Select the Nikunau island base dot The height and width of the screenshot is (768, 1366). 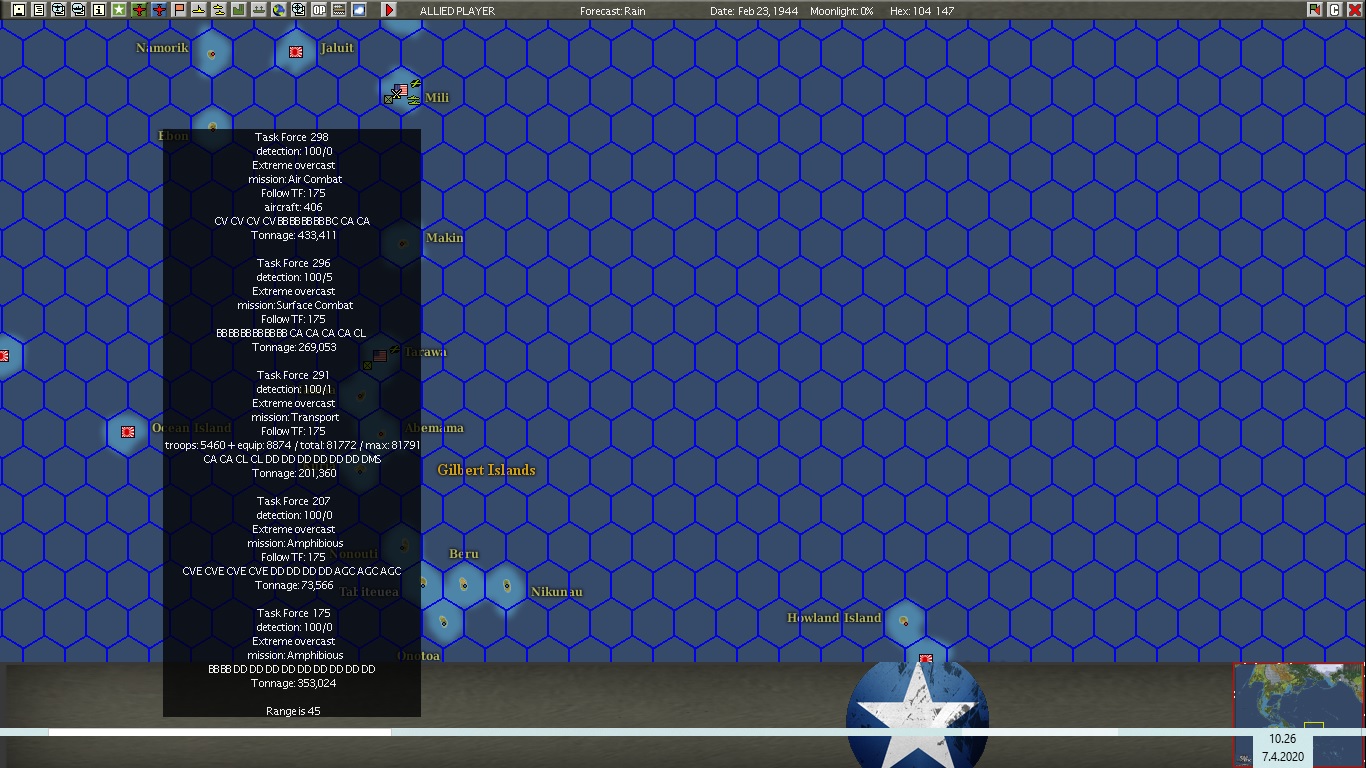click(507, 585)
